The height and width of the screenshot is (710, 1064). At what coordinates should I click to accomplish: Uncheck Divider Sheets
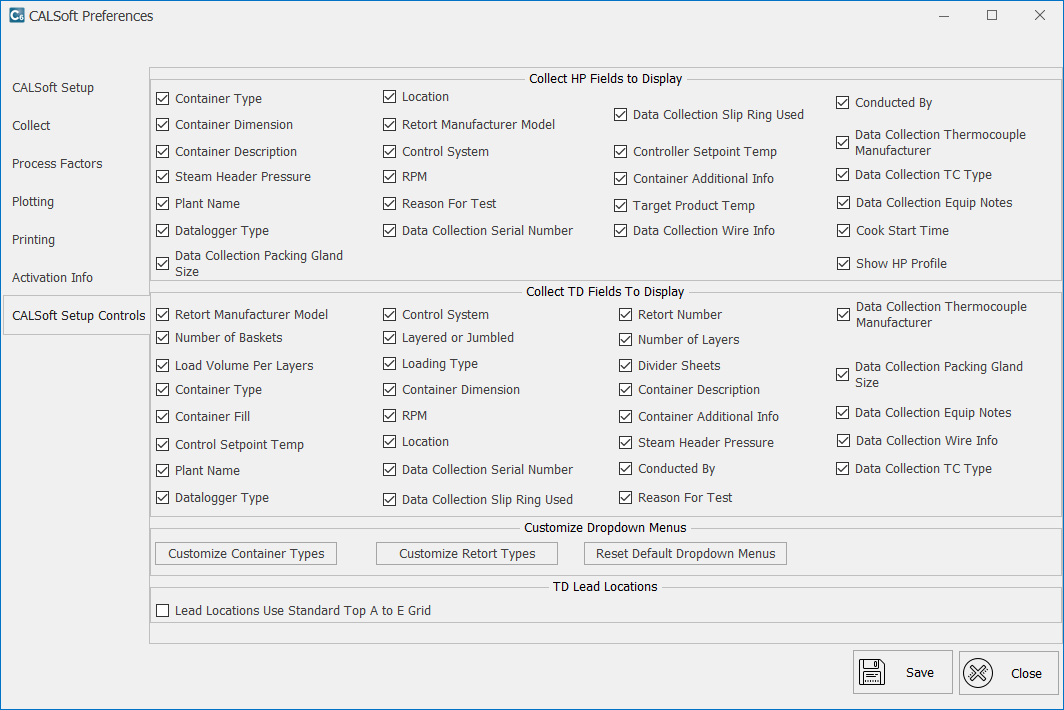[x=626, y=365]
